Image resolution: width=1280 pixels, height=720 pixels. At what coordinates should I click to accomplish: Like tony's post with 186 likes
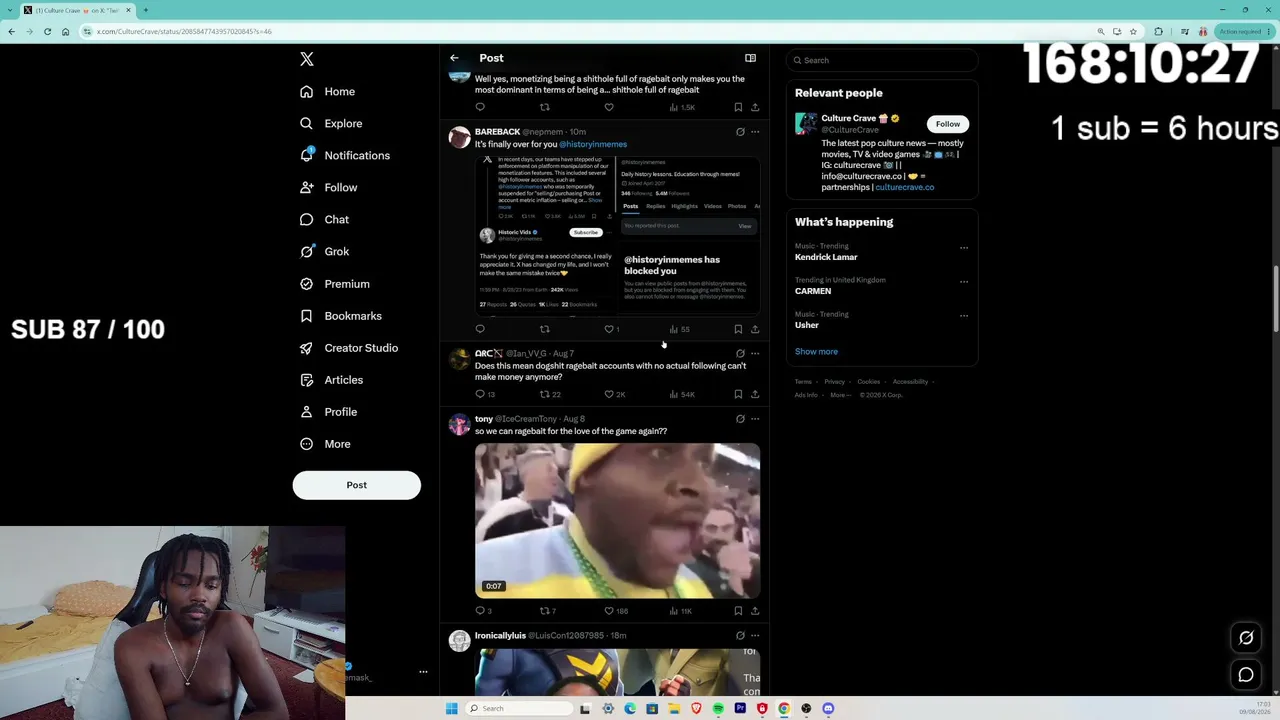pyautogui.click(x=609, y=611)
